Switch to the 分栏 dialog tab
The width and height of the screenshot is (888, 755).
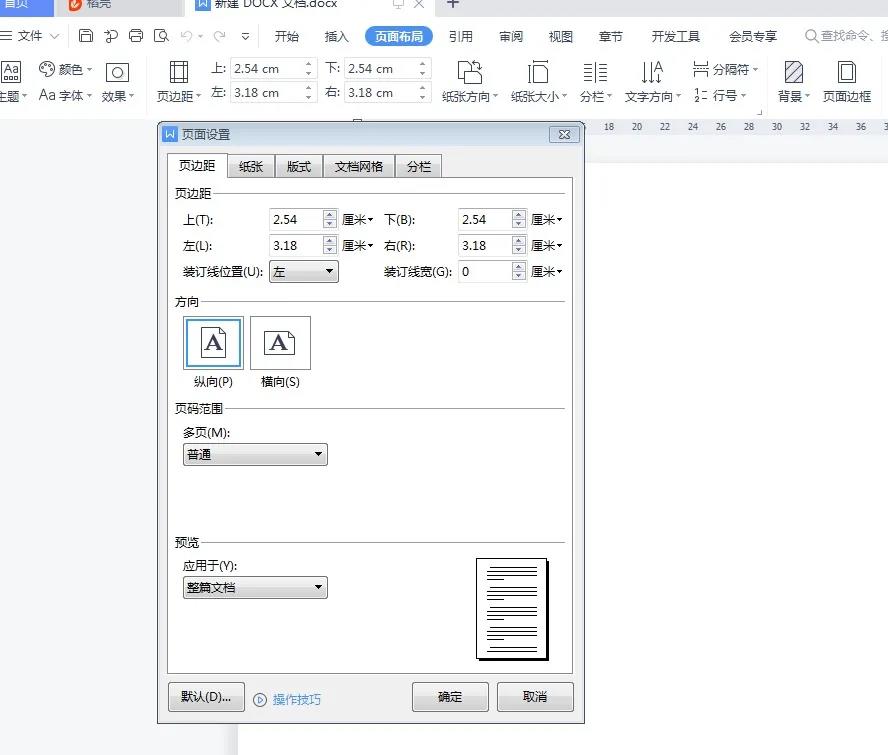[419, 167]
